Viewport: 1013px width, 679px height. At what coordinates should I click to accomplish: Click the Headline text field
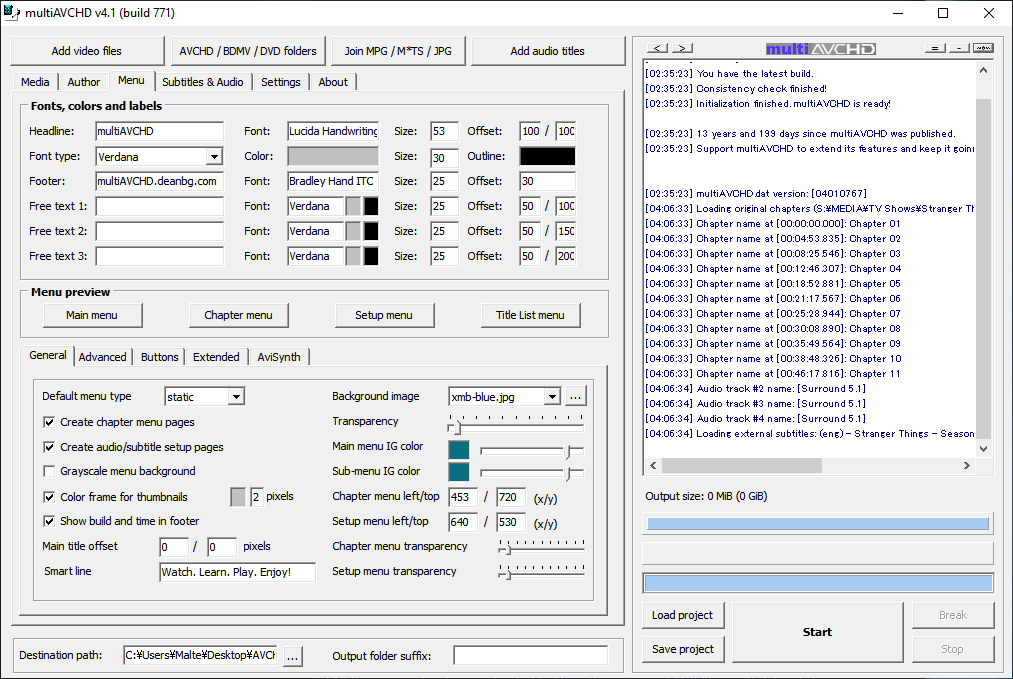tap(160, 131)
